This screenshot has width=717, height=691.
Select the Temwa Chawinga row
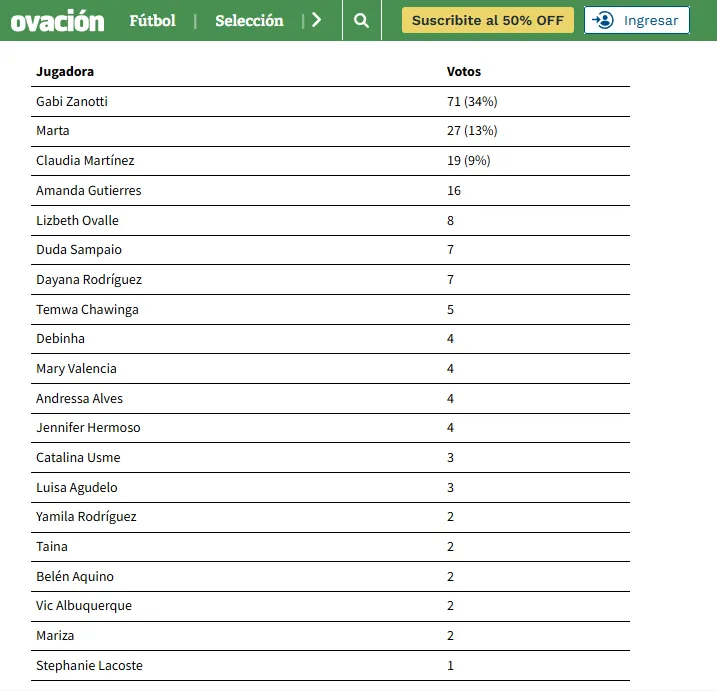click(87, 309)
